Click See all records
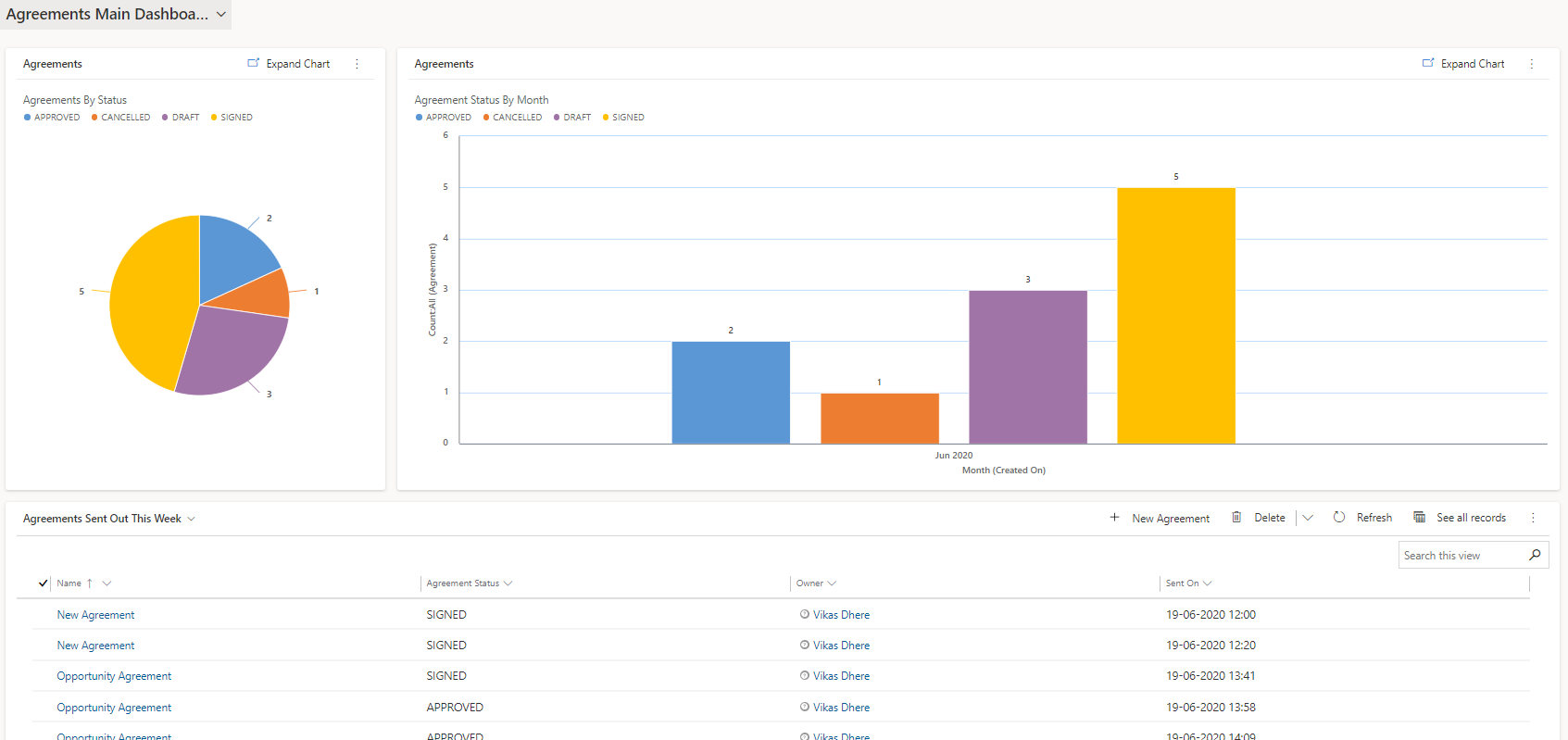The image size is (1568, 740). [x=1460, y=518]
